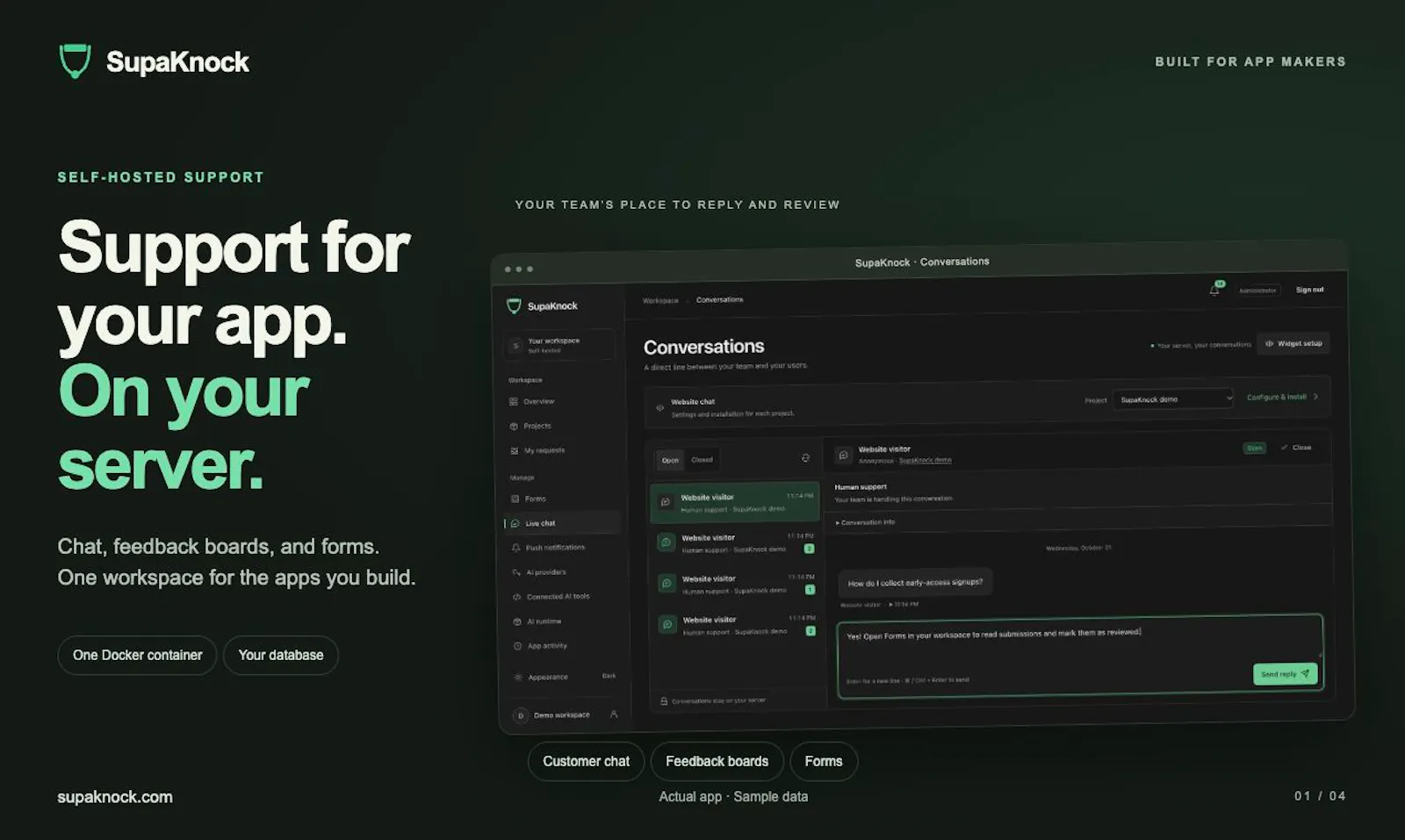Click the AI providers key icon
Screen dimensions: 1405x840
click(516, 571)
